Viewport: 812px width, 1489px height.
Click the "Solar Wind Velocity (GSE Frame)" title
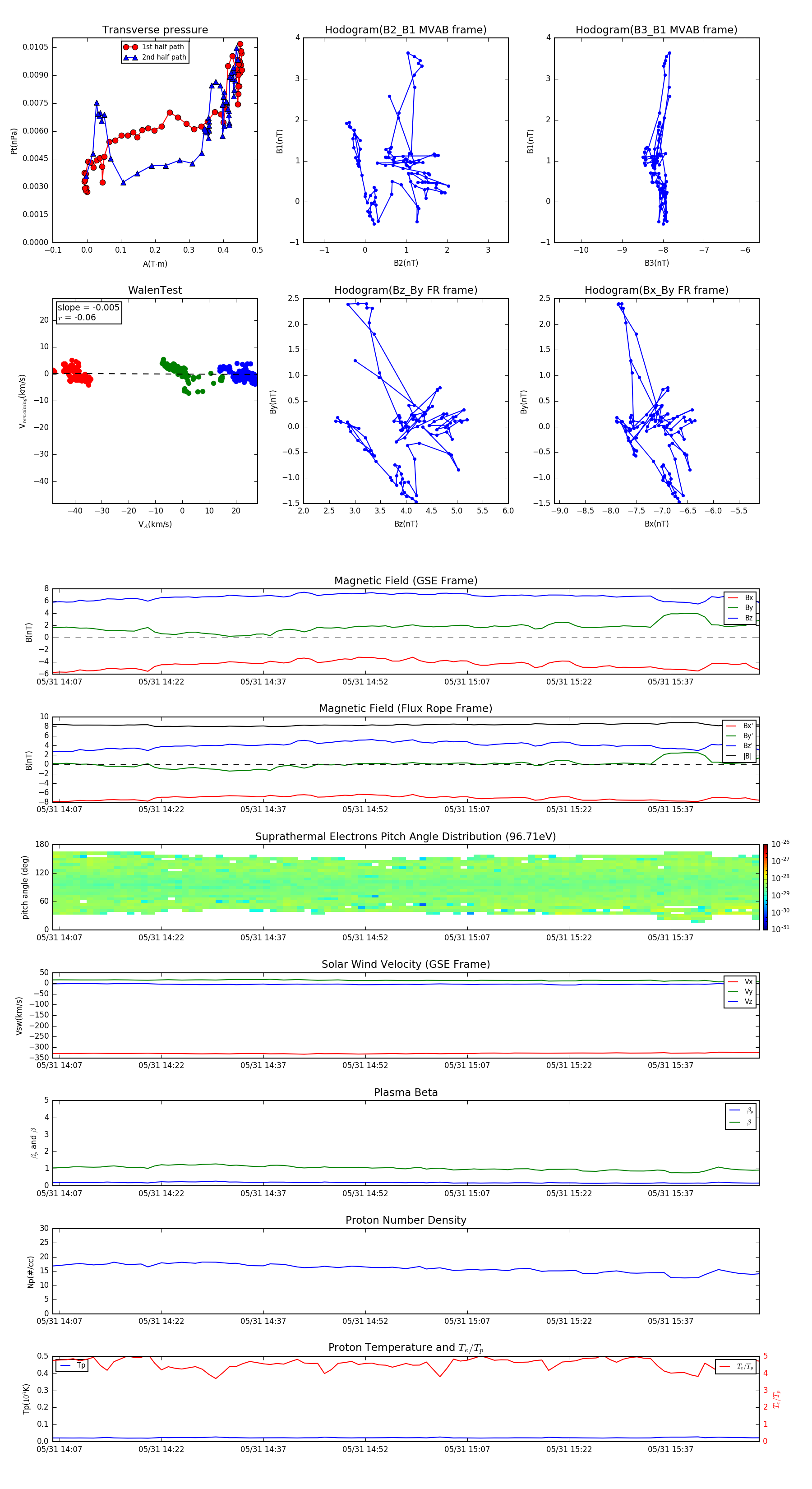[x=406, y=964]
